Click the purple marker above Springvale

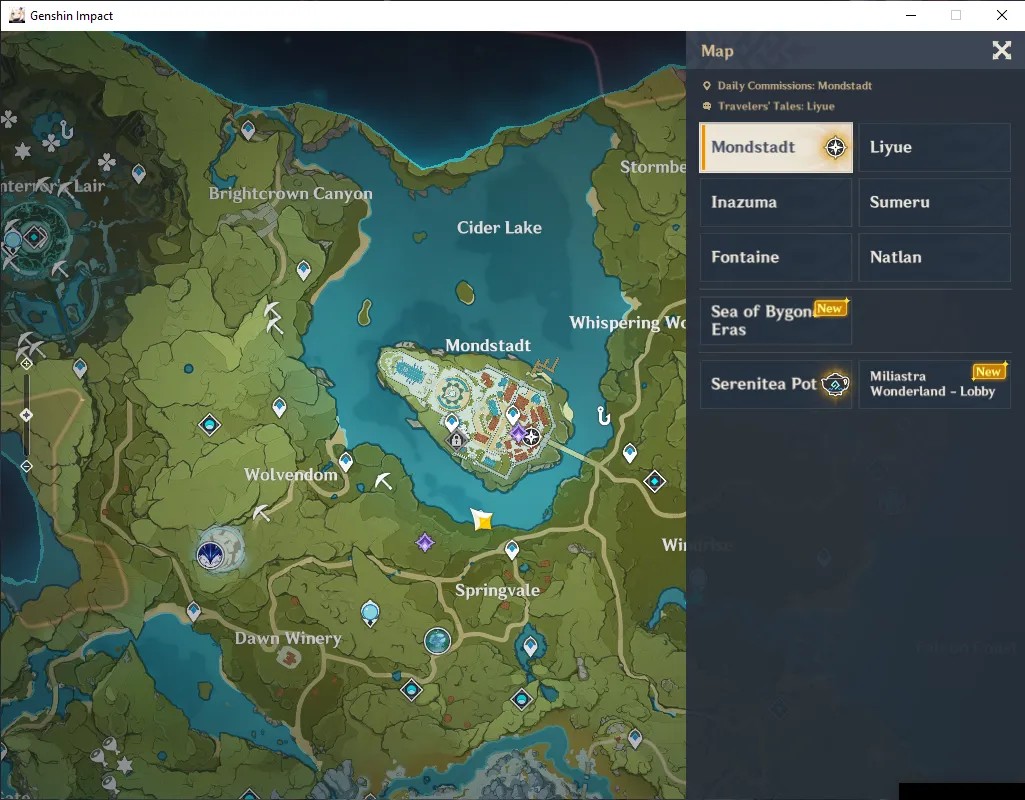[x=425, y=542]
